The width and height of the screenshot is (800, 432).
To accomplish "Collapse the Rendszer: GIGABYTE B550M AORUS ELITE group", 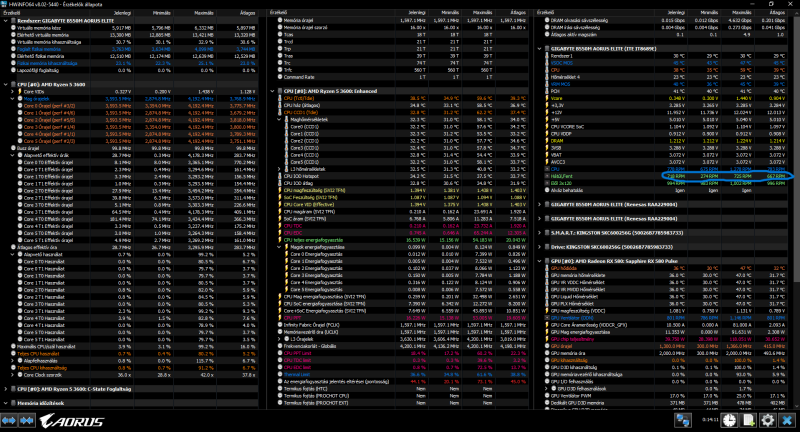I will (x=6, y=21).
